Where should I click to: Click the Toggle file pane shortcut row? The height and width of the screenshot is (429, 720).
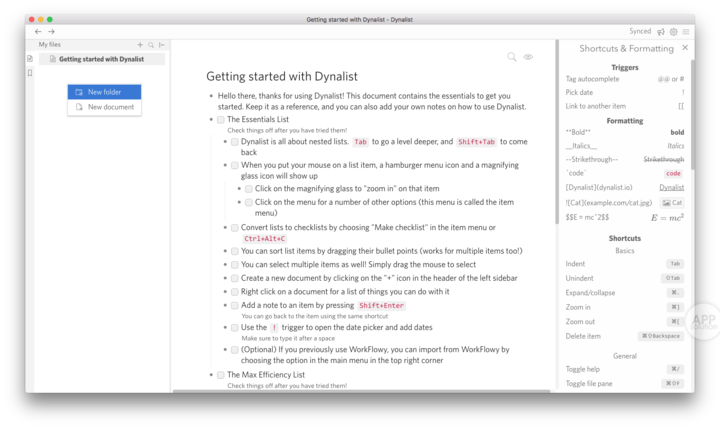[x=625, y=384]
